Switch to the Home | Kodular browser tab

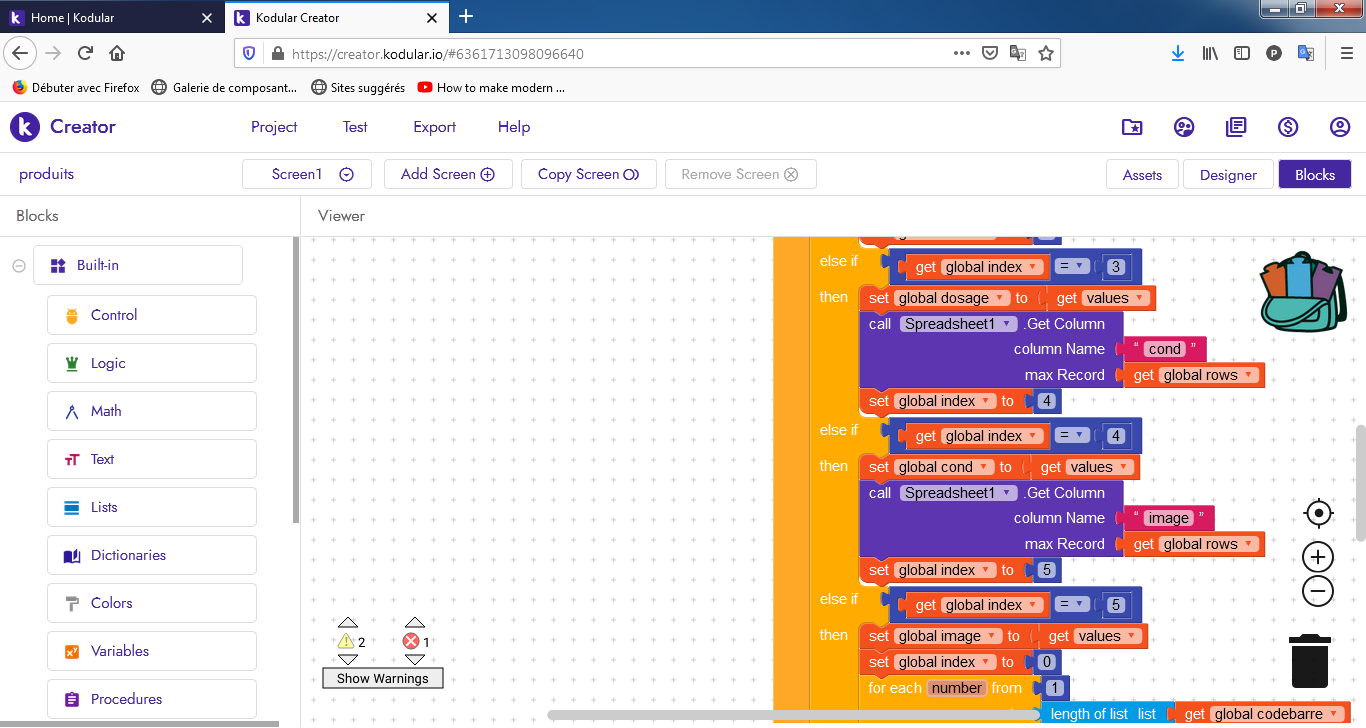point(112,18)
